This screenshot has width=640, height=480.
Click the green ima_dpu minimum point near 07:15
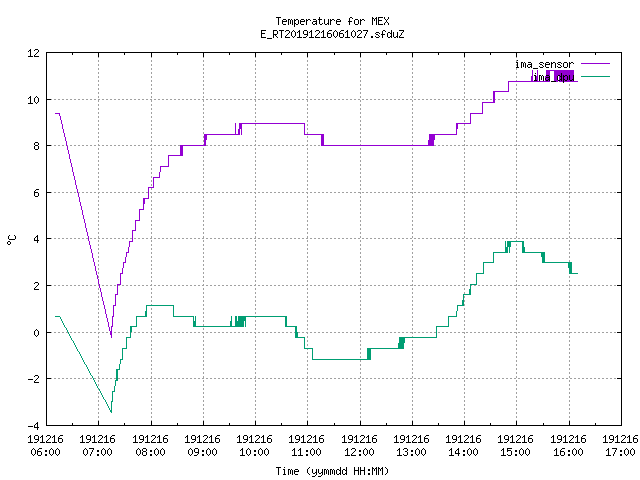111,411
